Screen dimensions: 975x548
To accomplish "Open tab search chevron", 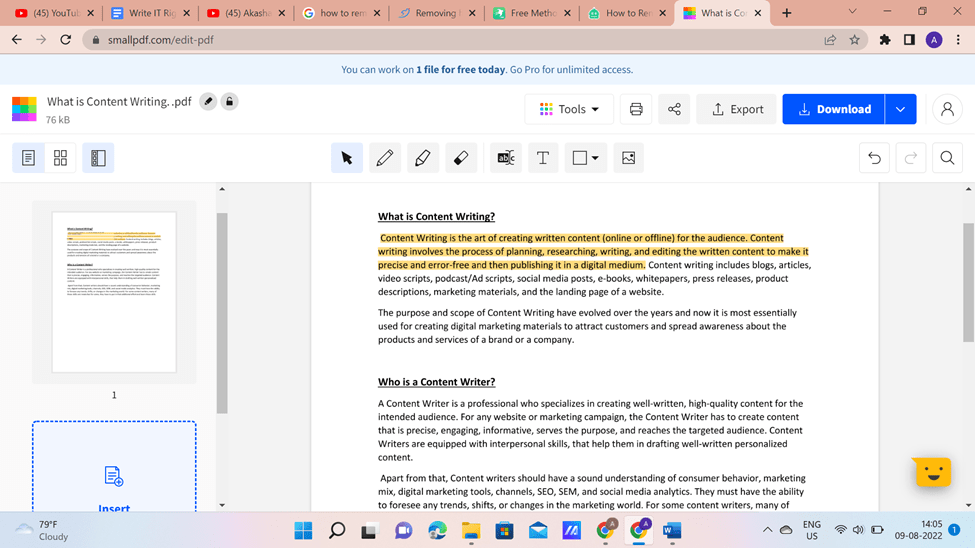I will coord(853,12).
